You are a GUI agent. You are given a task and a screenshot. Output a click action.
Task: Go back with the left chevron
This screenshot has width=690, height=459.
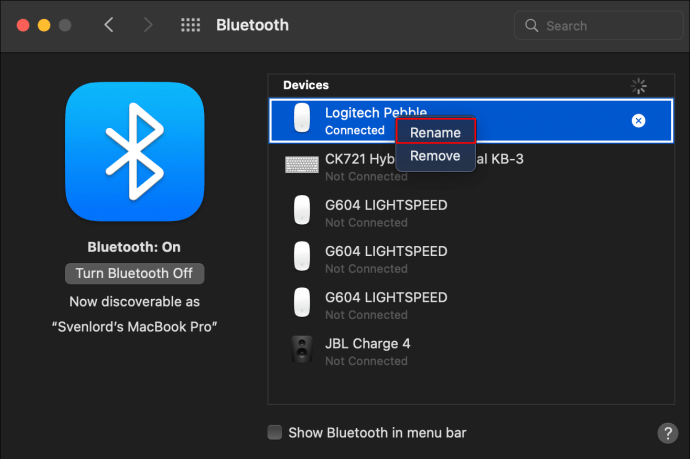(x=109, y=25)
